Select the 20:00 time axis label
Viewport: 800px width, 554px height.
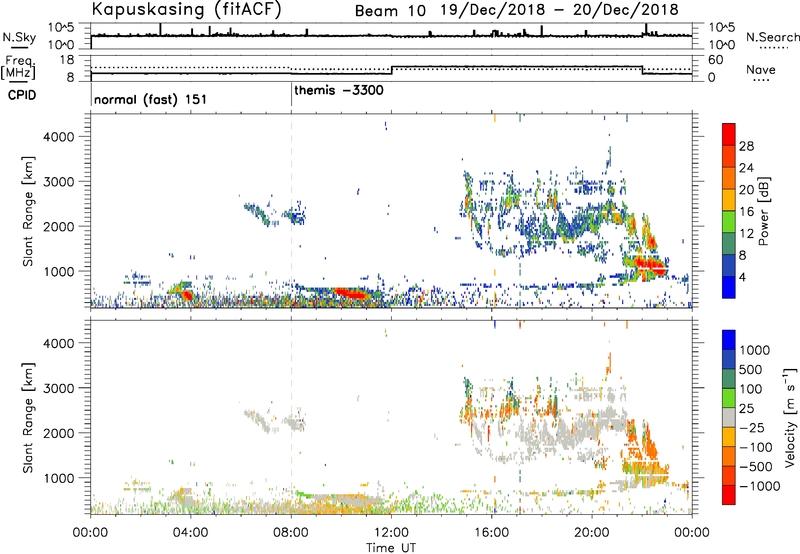click(x=591, y=533)
